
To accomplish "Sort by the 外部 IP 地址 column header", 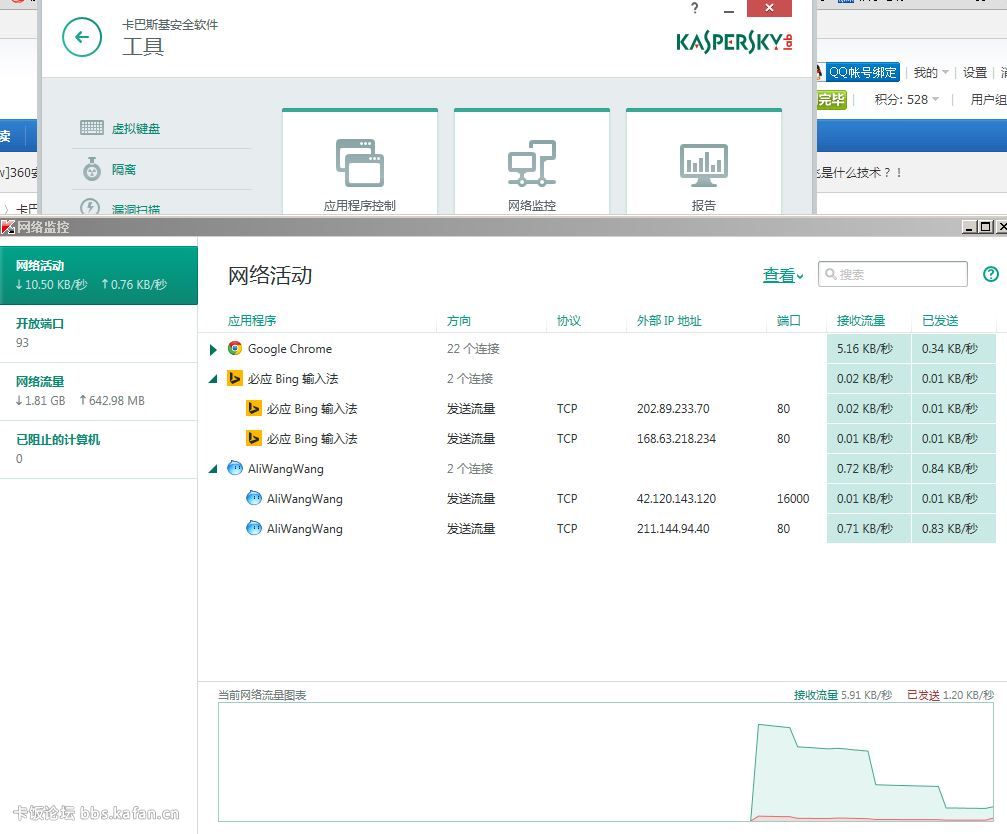I will pyautogui.click(x=669, y=320).
